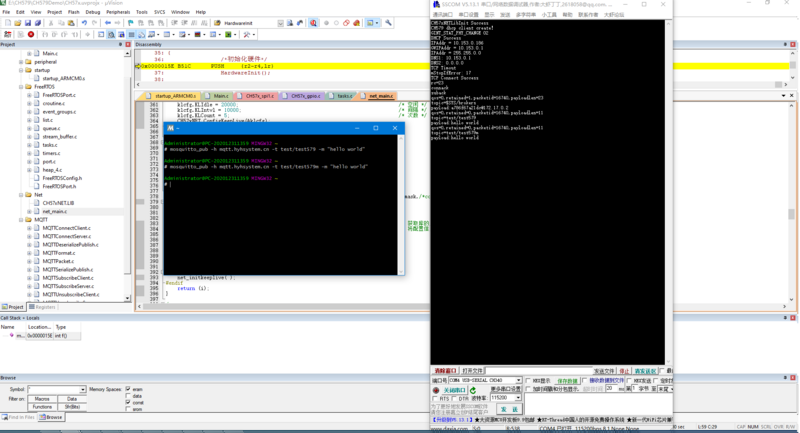Image resolution: width=800 pixels, height=433 pixels.
Task: Click the Undo arrow icon
Action: 84,23
